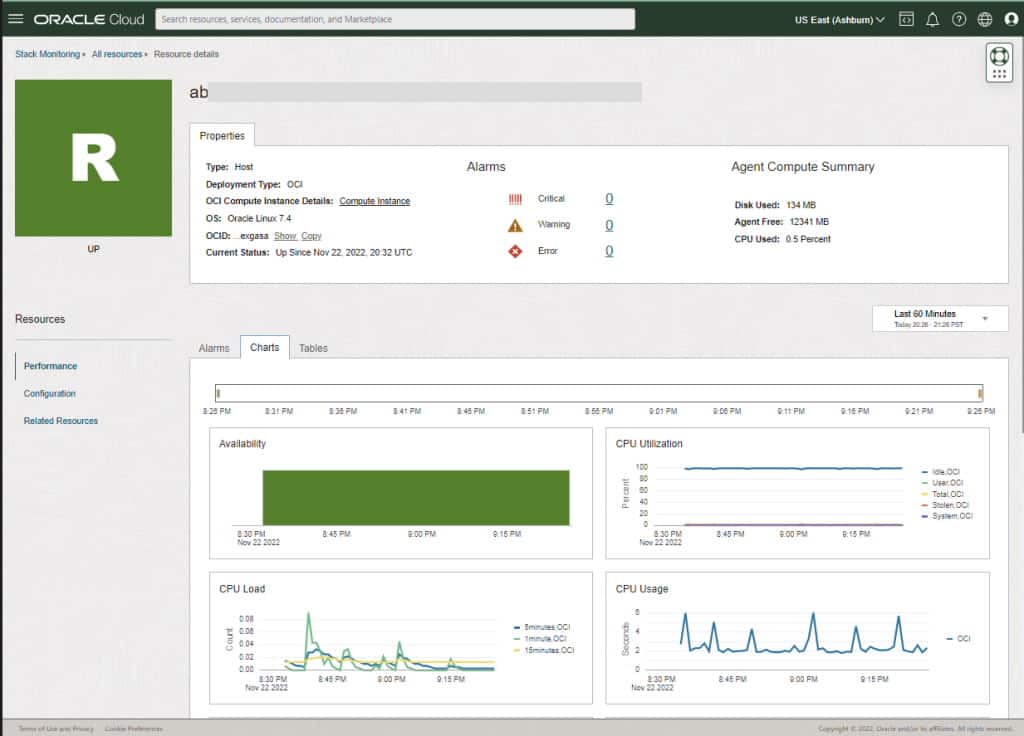Switch to the Alarms tab

(x=213, y=348)
